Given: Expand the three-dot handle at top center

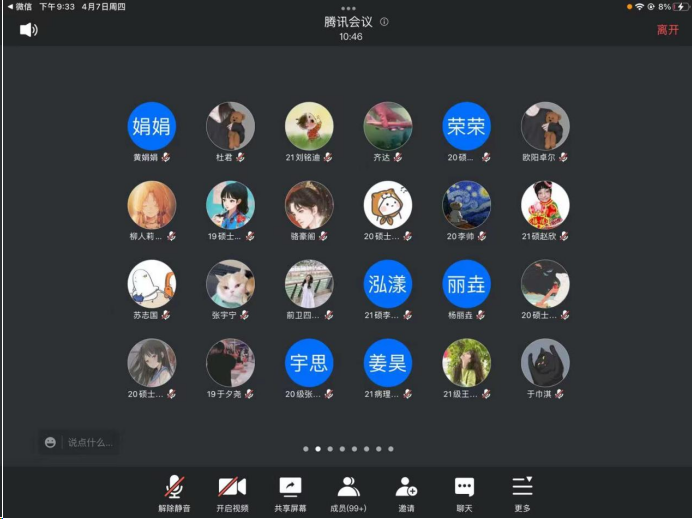Looking at the screenshot, I should coord(348,8).
